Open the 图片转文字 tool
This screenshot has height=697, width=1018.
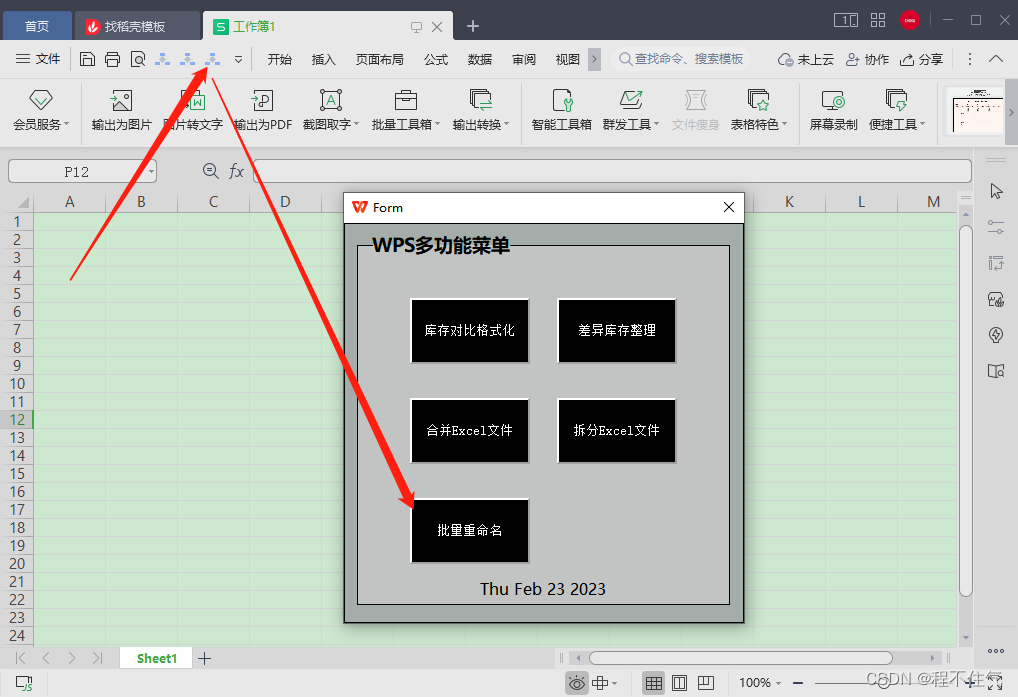[190, 110]
